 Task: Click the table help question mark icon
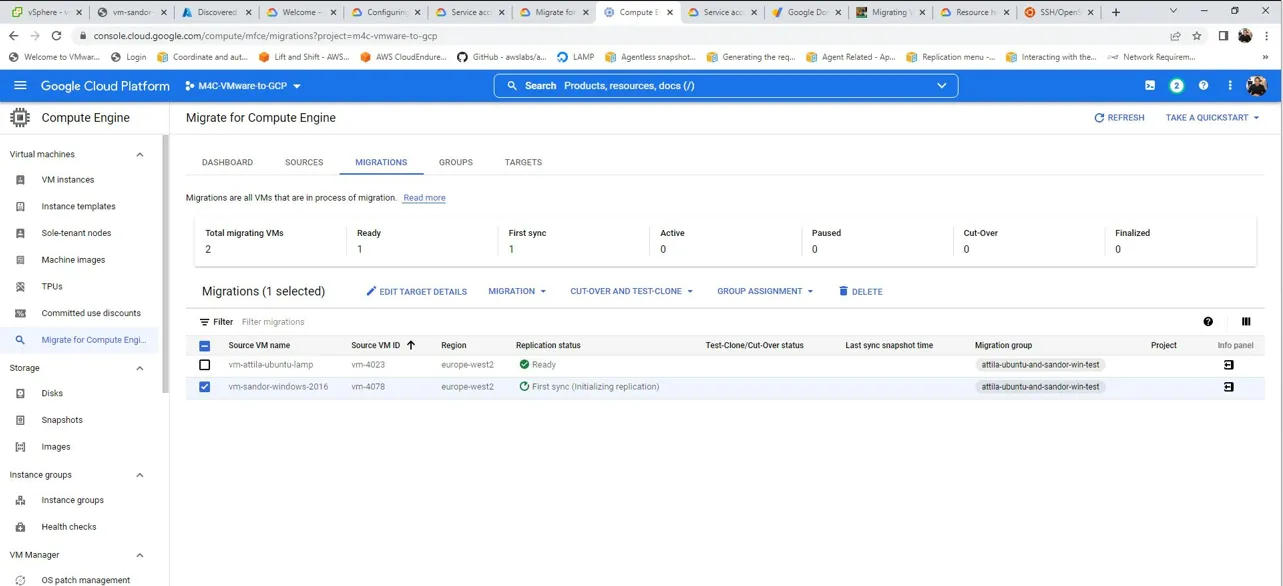point(1208,322)
